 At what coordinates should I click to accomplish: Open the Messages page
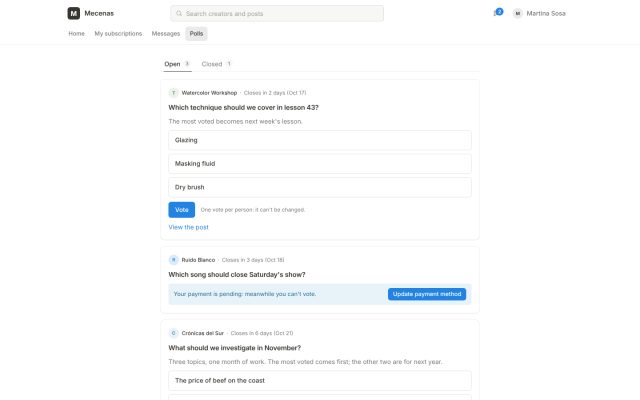[166, 33]
